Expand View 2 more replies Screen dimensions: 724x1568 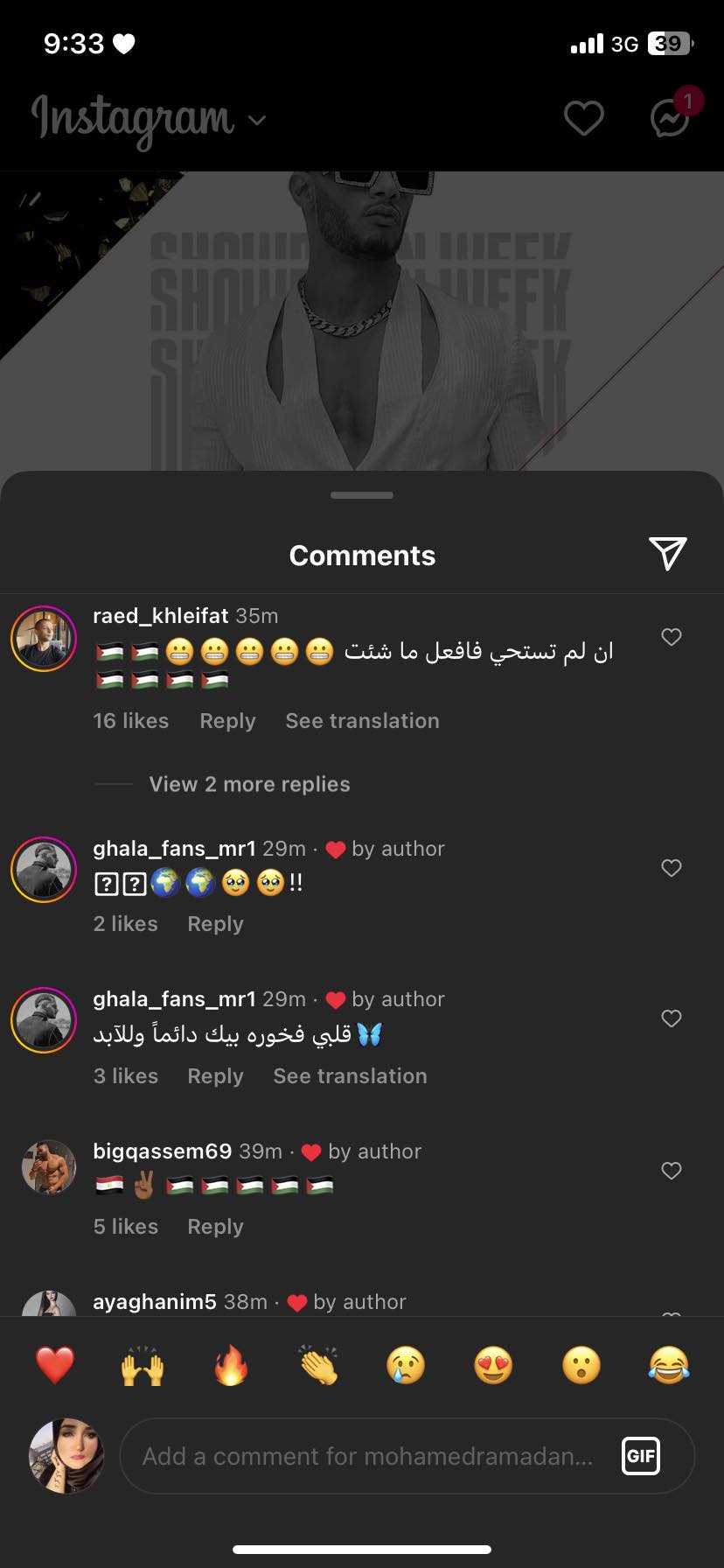249,784
